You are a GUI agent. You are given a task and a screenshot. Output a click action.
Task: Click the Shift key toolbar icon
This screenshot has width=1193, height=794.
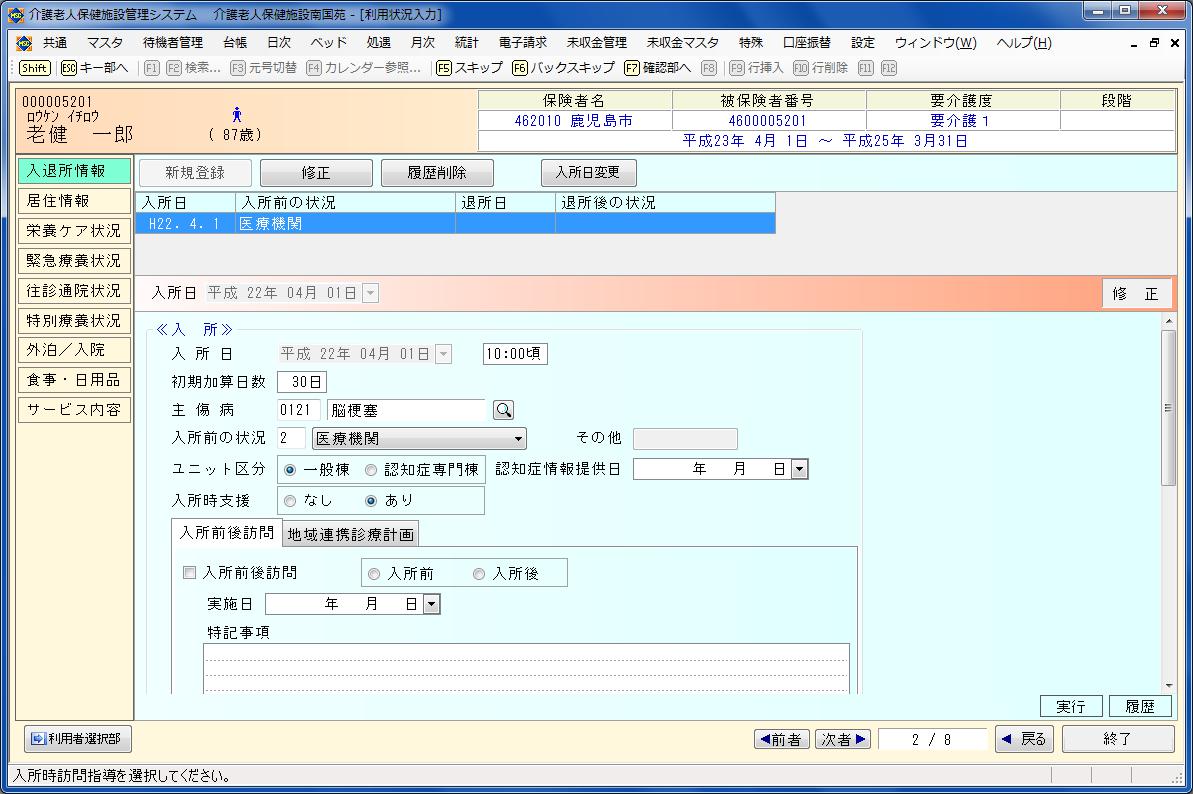click(34, 68)
